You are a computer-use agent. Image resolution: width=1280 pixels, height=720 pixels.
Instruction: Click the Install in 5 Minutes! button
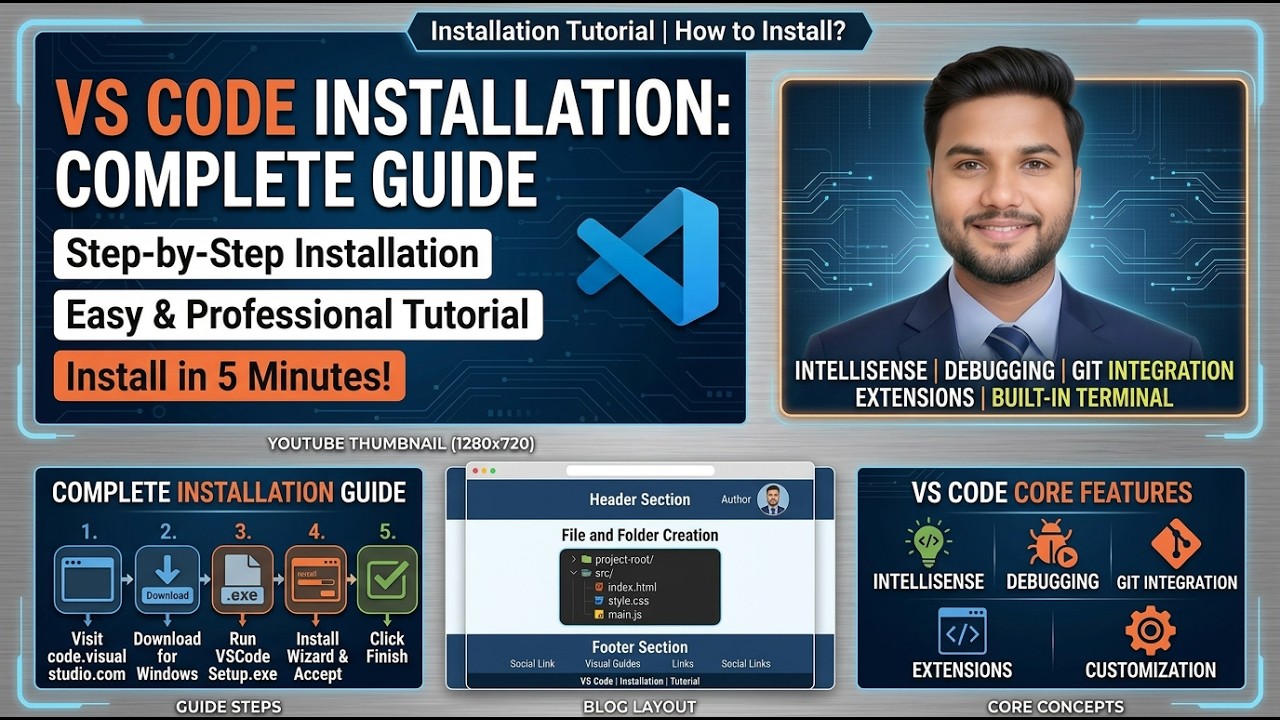point(230,376)
